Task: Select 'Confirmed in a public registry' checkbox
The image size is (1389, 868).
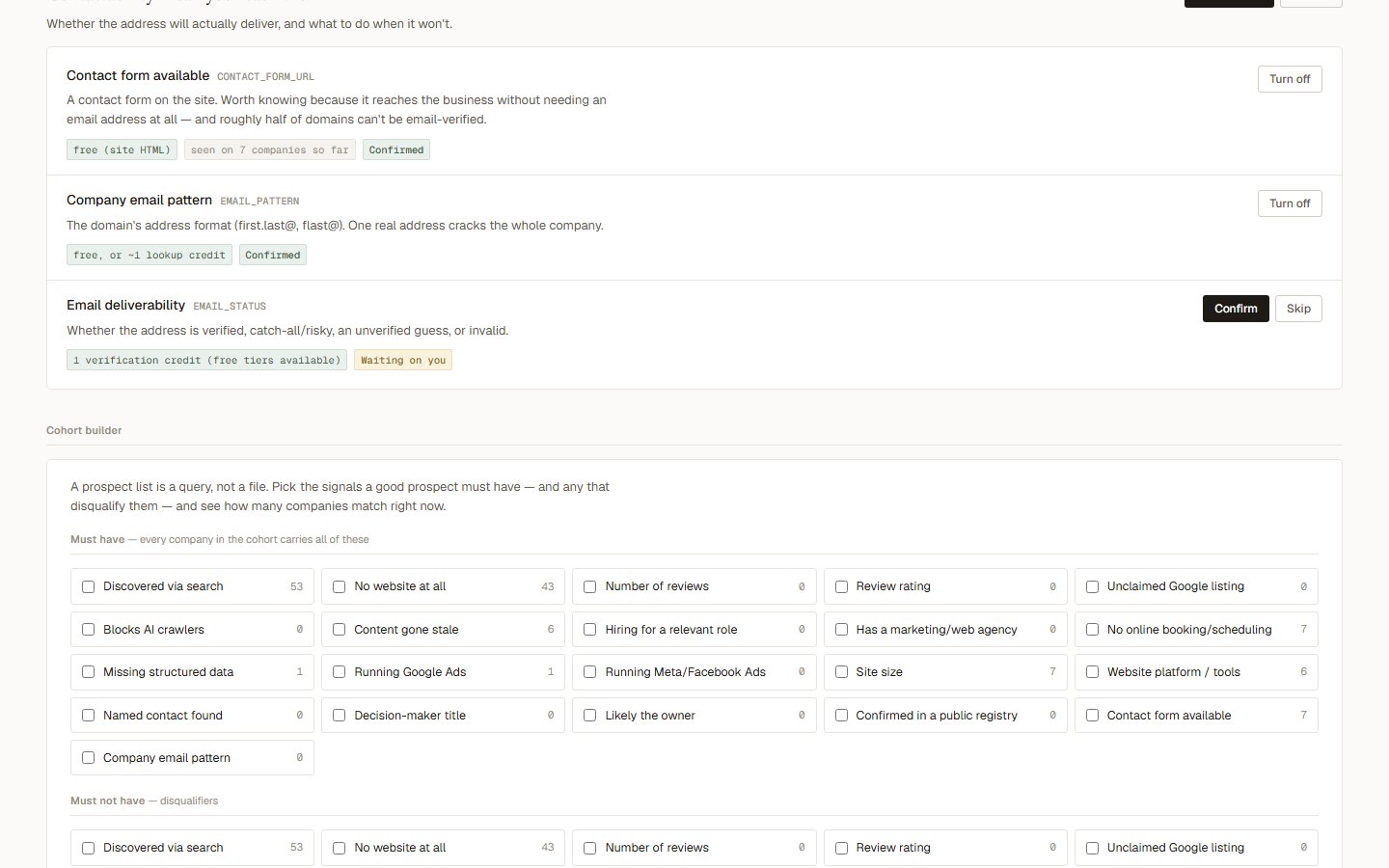Action: click(x=841, y=716)
